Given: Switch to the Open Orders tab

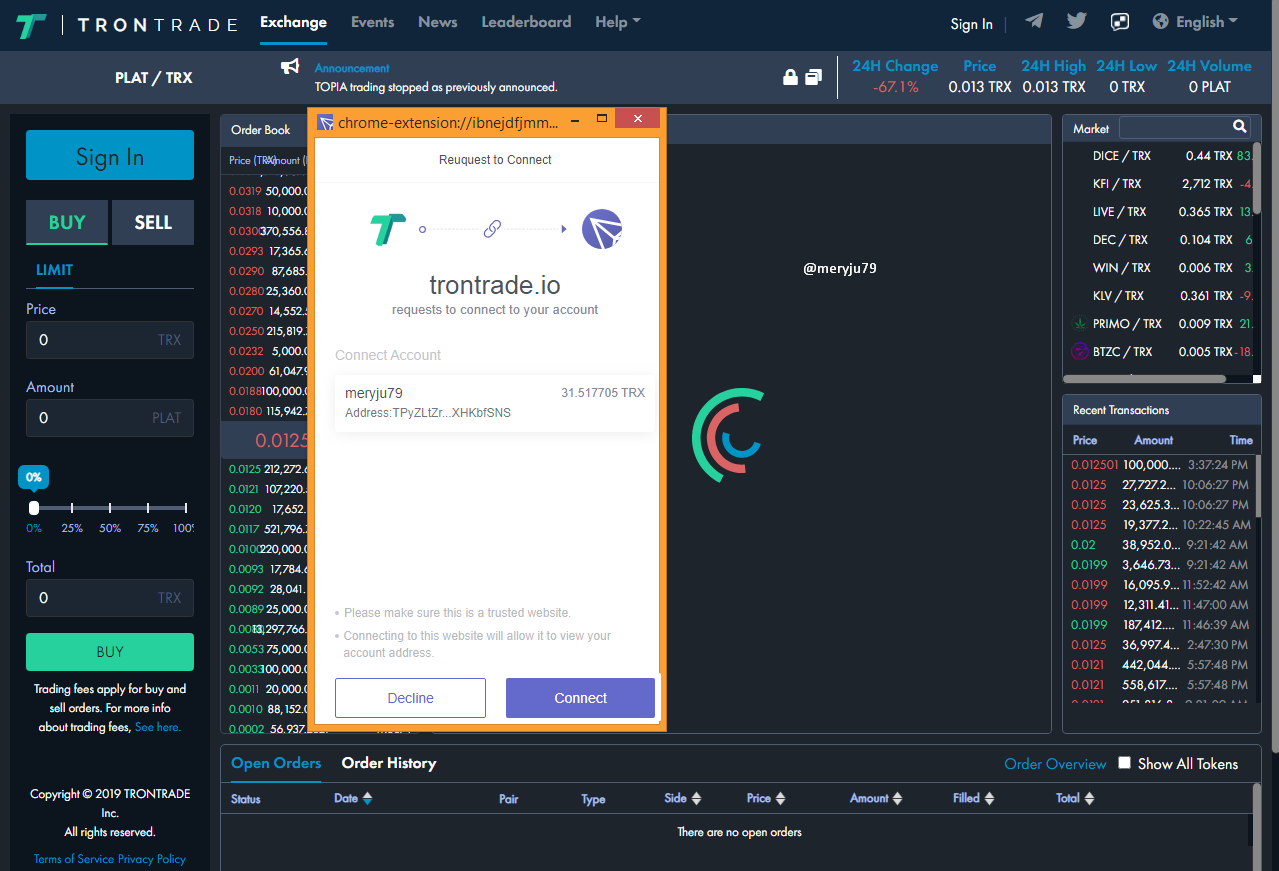Looking at the screenshot, I should pos(276,763).
